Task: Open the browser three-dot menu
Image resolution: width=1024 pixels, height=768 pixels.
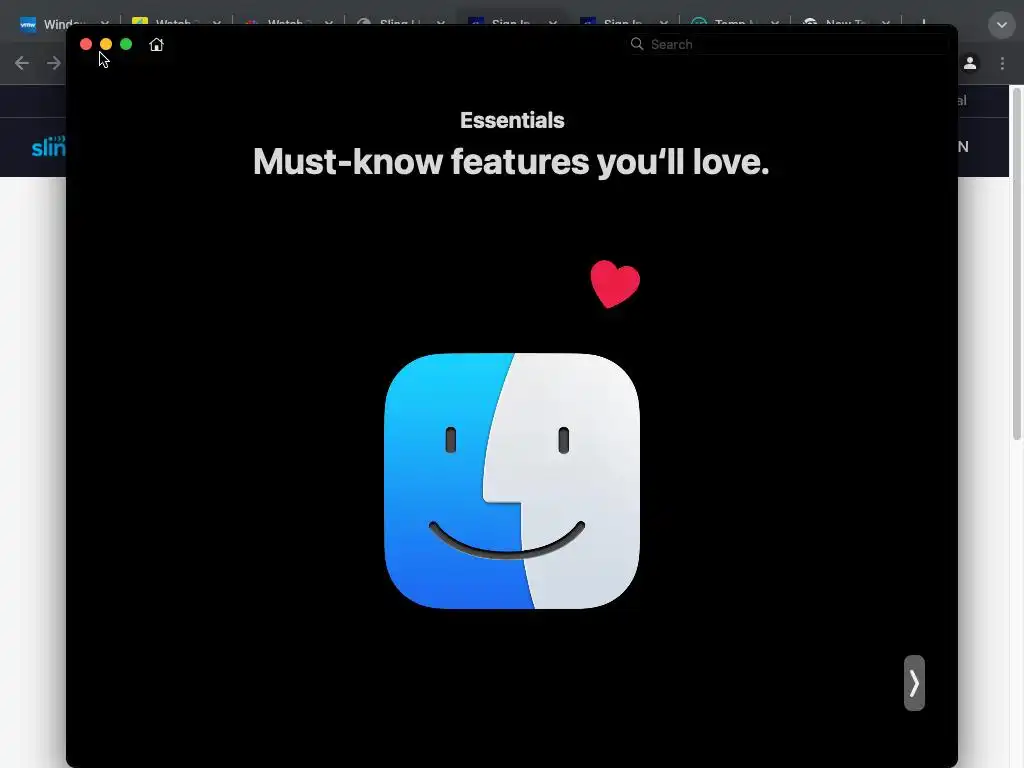Action: [1002, 63]
